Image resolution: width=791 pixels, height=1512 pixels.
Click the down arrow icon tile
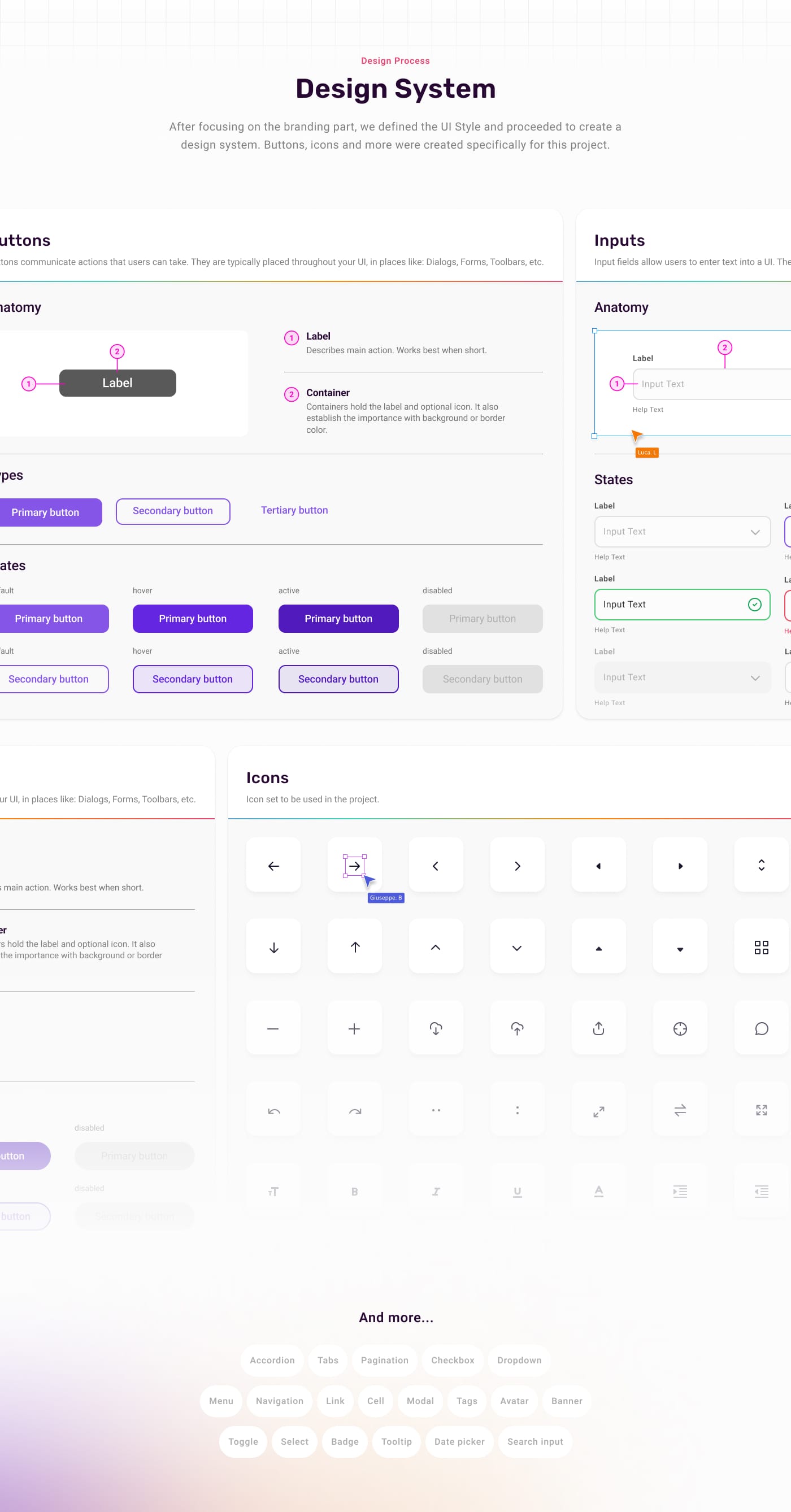coord(273,947)
